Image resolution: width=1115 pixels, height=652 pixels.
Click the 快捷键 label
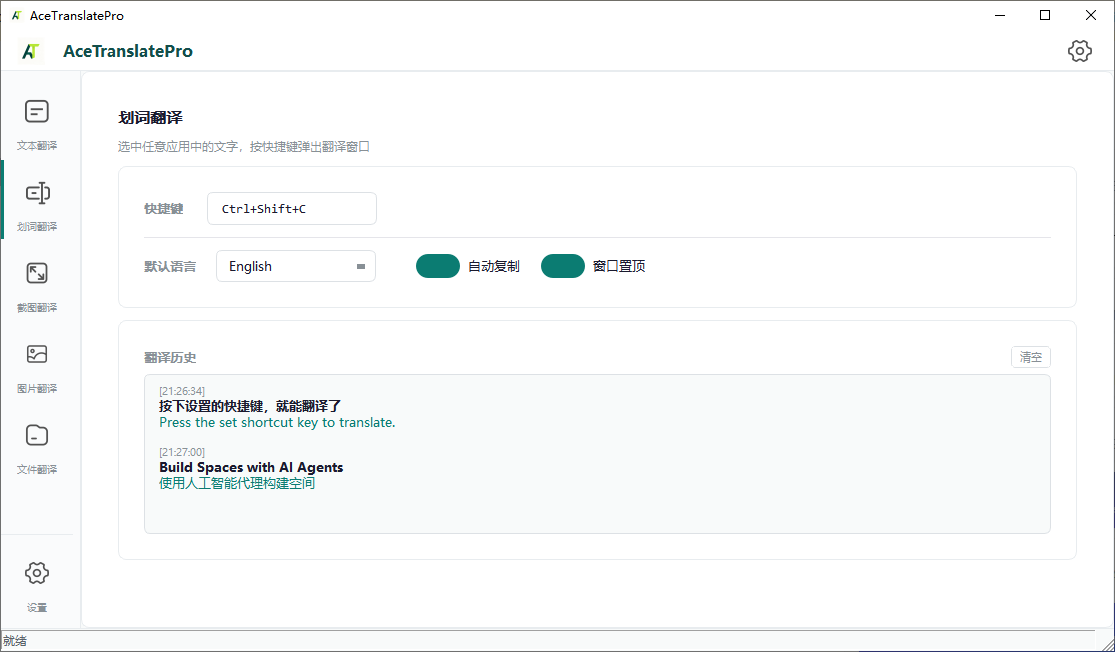[x=164, y=209]
